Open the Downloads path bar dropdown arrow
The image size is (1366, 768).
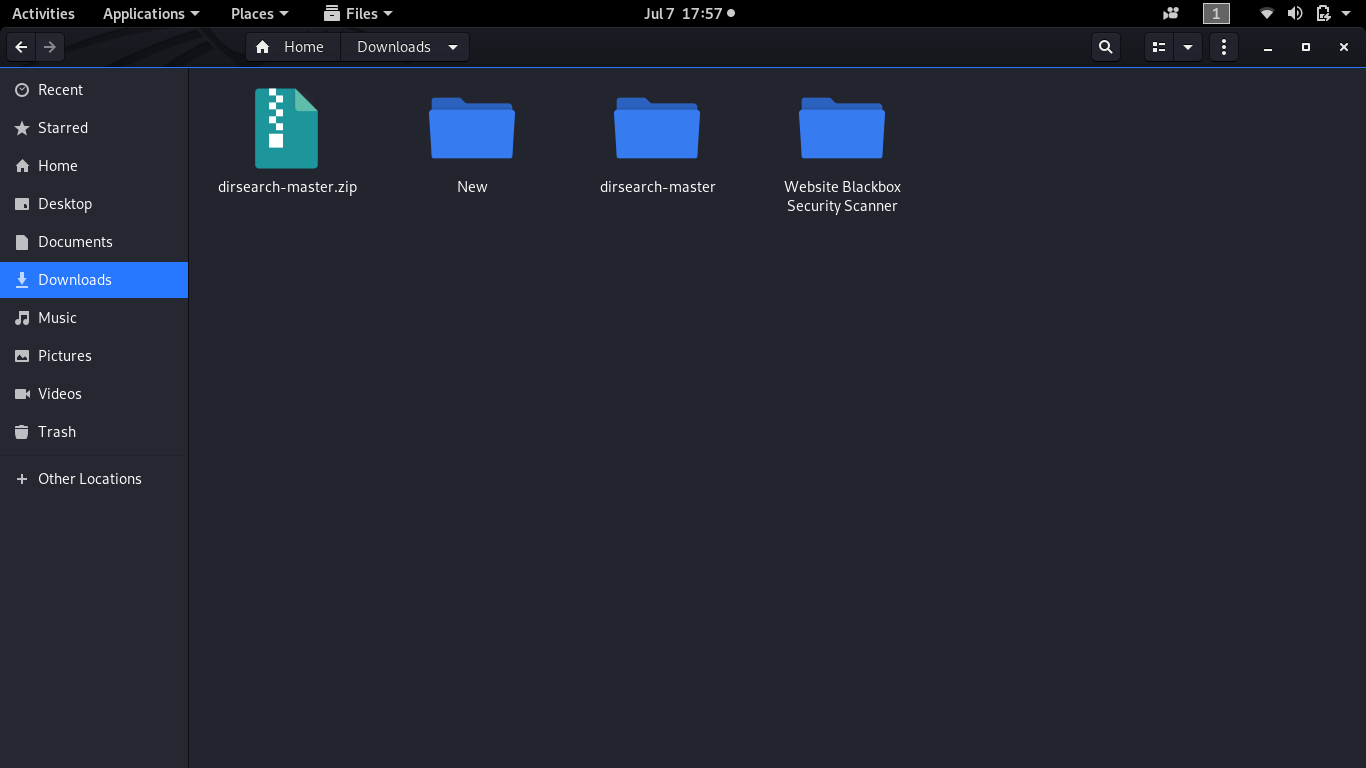(453, 47)
